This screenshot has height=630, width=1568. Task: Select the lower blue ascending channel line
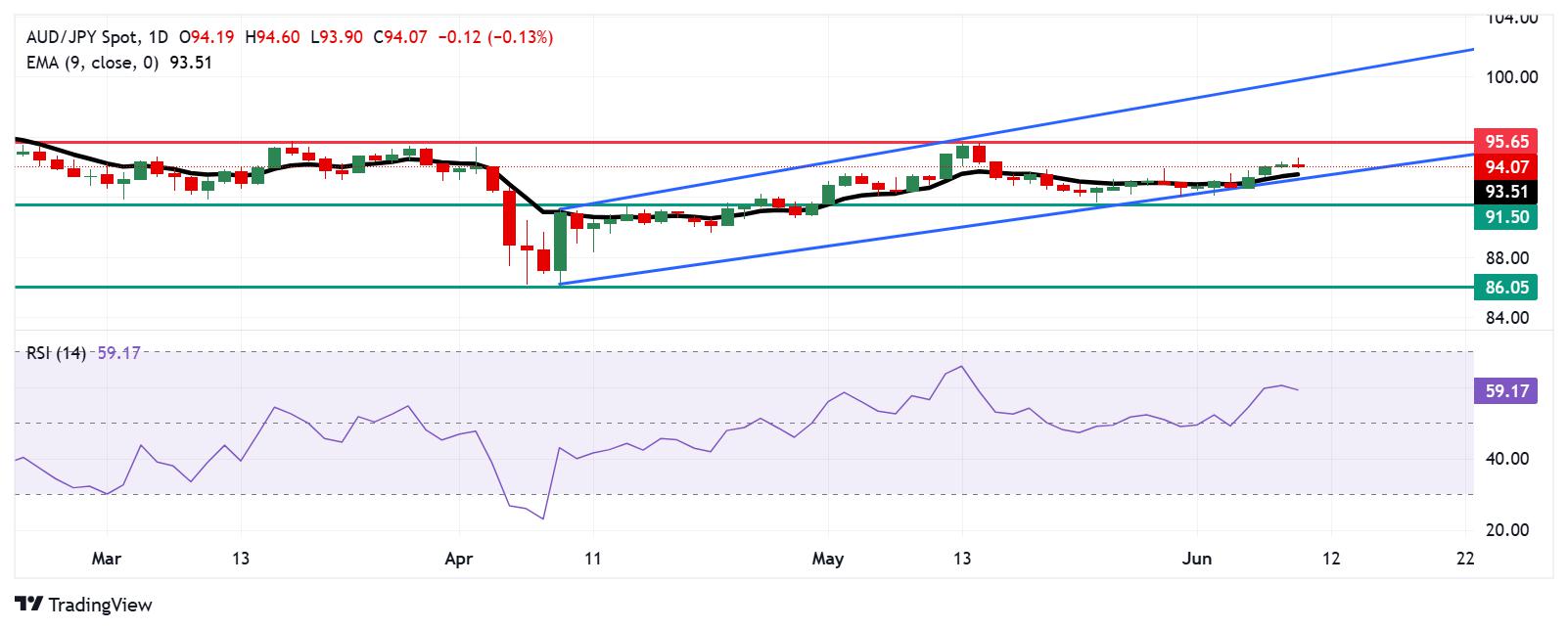click(1018, 218)
